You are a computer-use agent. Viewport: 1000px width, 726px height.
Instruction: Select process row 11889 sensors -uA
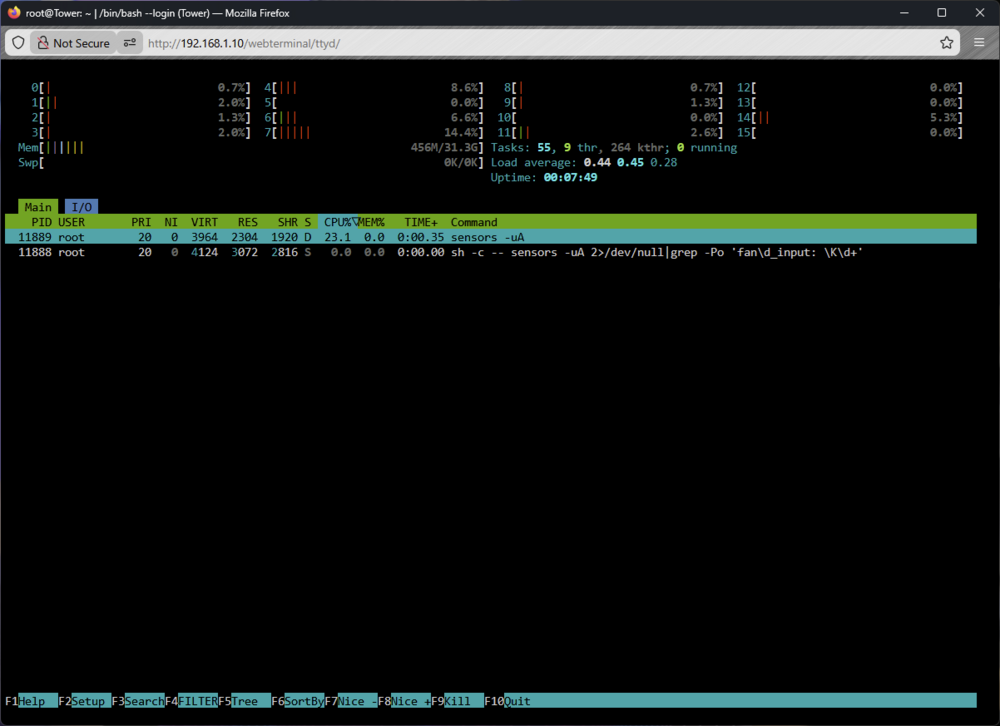[490, 237]
